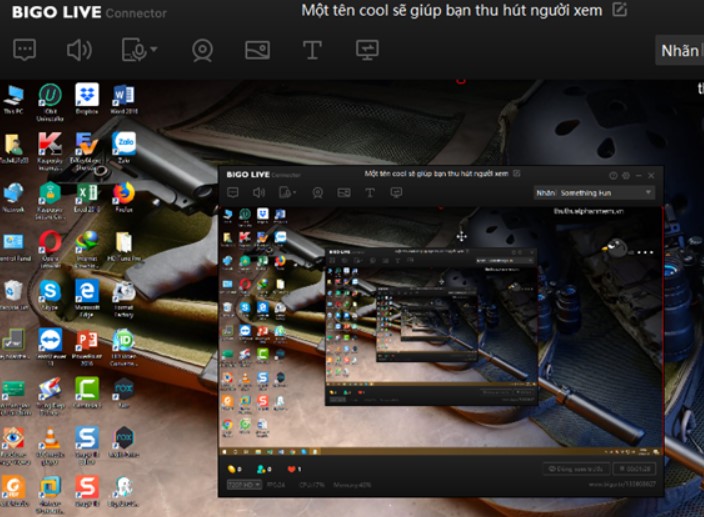Open the webcam source icon
This screenshot has width=704, height=517.
pos(203,49)
